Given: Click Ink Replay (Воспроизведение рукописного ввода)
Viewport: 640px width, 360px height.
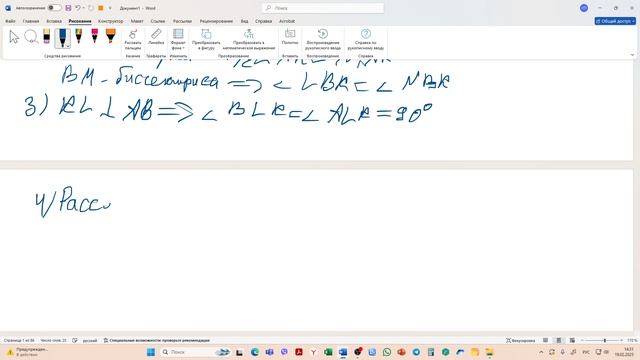Looking at the screenshot, I should [322, 40].
